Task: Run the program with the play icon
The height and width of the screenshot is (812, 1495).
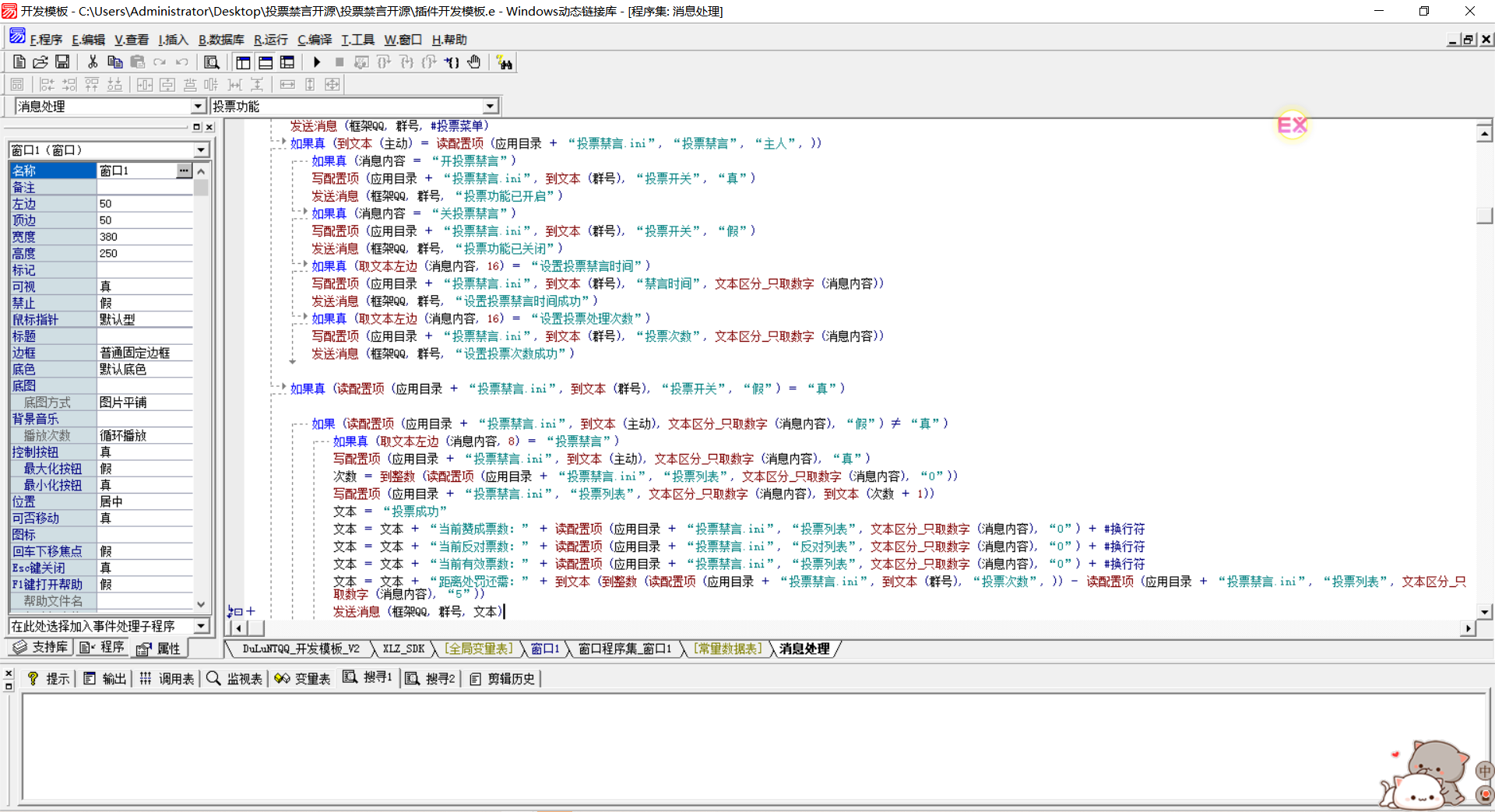Action: (317, 62)
